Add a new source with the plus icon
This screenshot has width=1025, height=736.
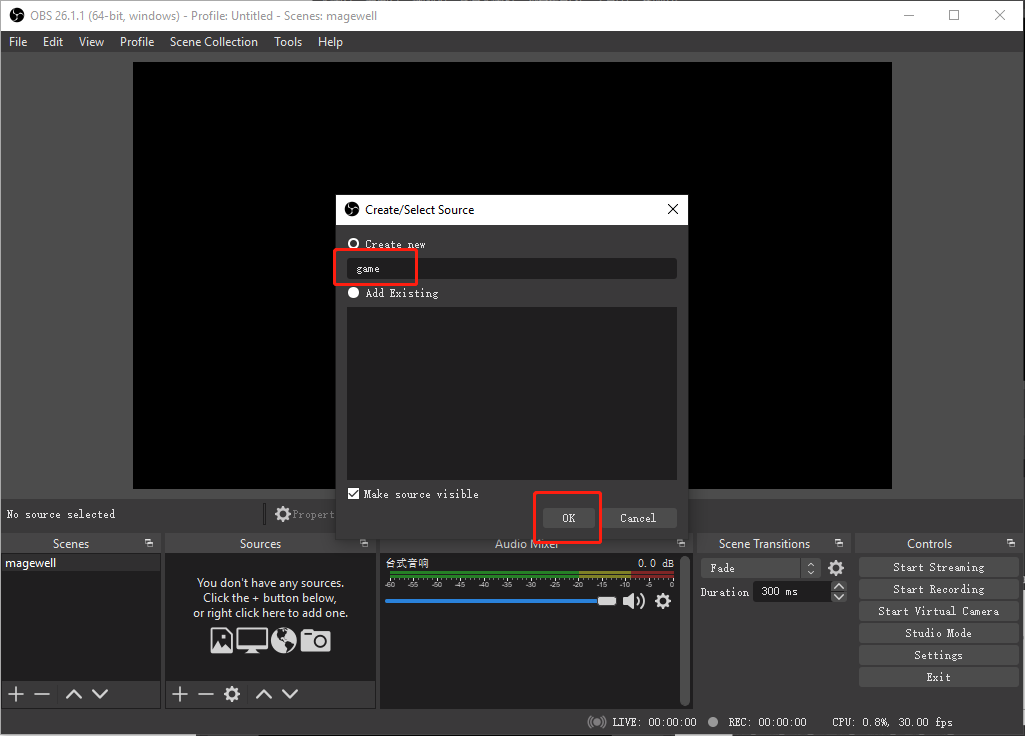click(180, 694)
